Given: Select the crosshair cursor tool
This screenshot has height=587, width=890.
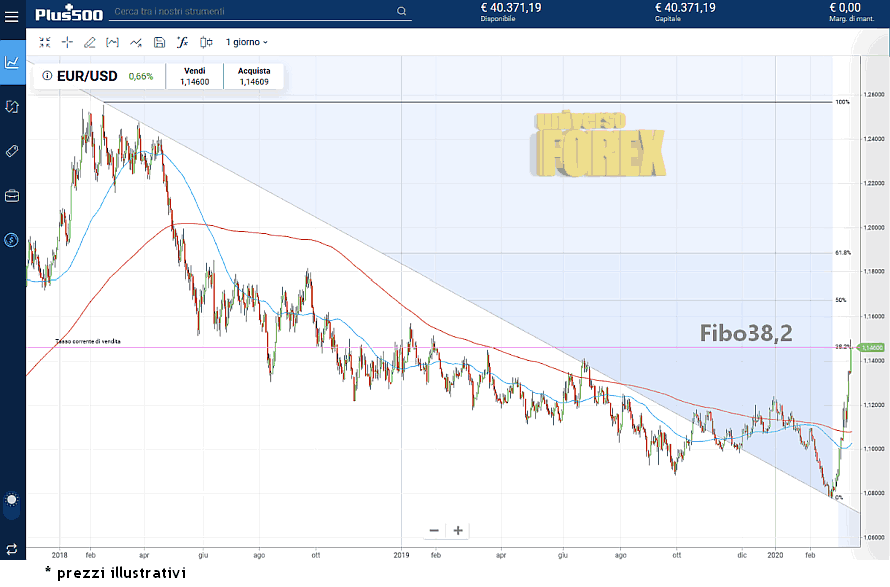Looking at the screenshot, I should tap(67, 42).
